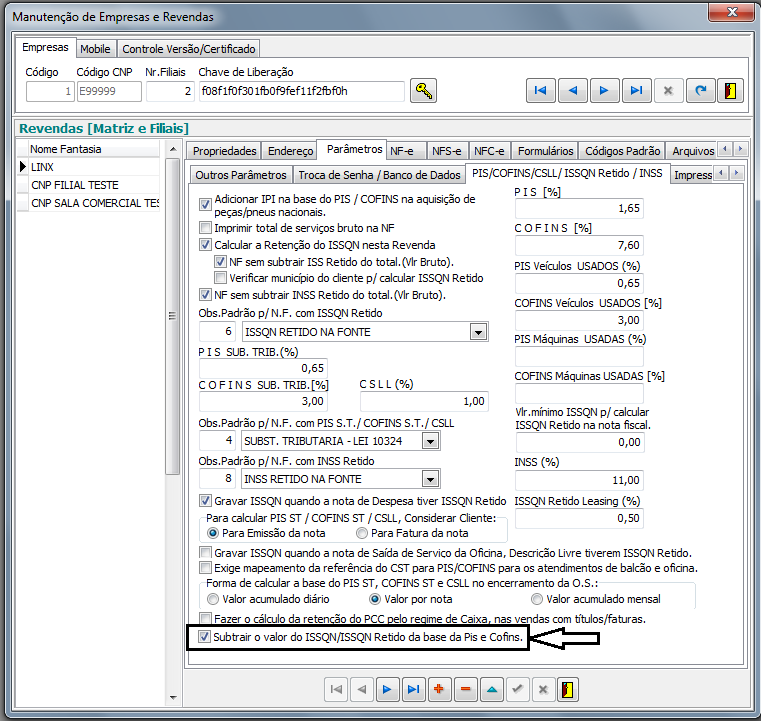The width and height of the screenshot is (761, 721).
Task: Select Para Fatura da nota radio option
Action: point(362,533)
